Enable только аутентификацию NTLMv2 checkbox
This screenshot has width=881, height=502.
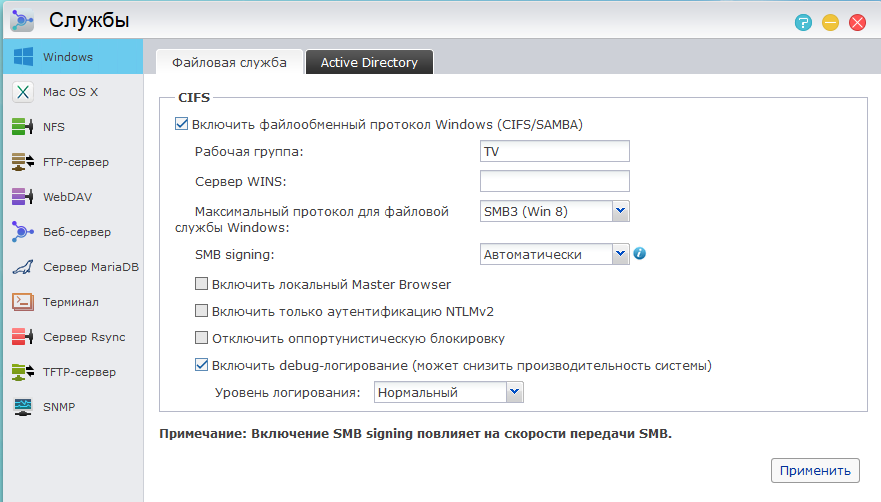pos(201,311)
